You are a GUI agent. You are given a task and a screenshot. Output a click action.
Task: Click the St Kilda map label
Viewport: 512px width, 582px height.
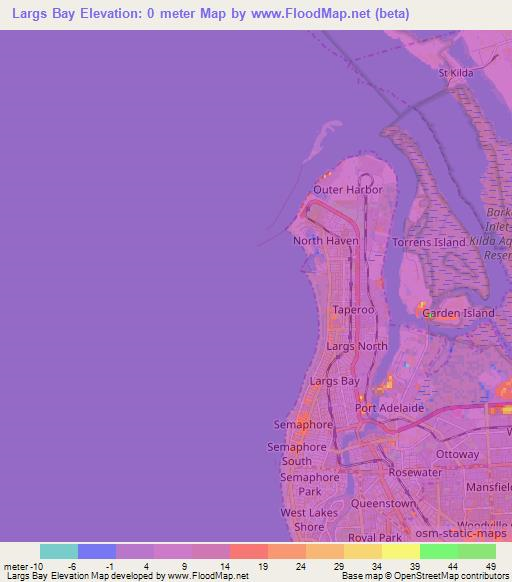point(456,73)
